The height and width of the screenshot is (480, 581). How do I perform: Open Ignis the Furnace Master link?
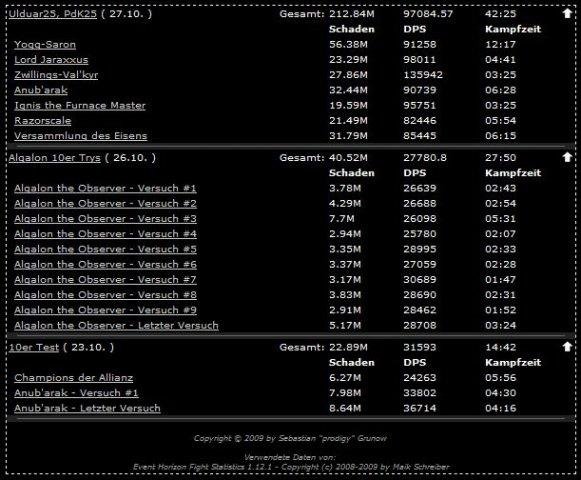(80, 106)
